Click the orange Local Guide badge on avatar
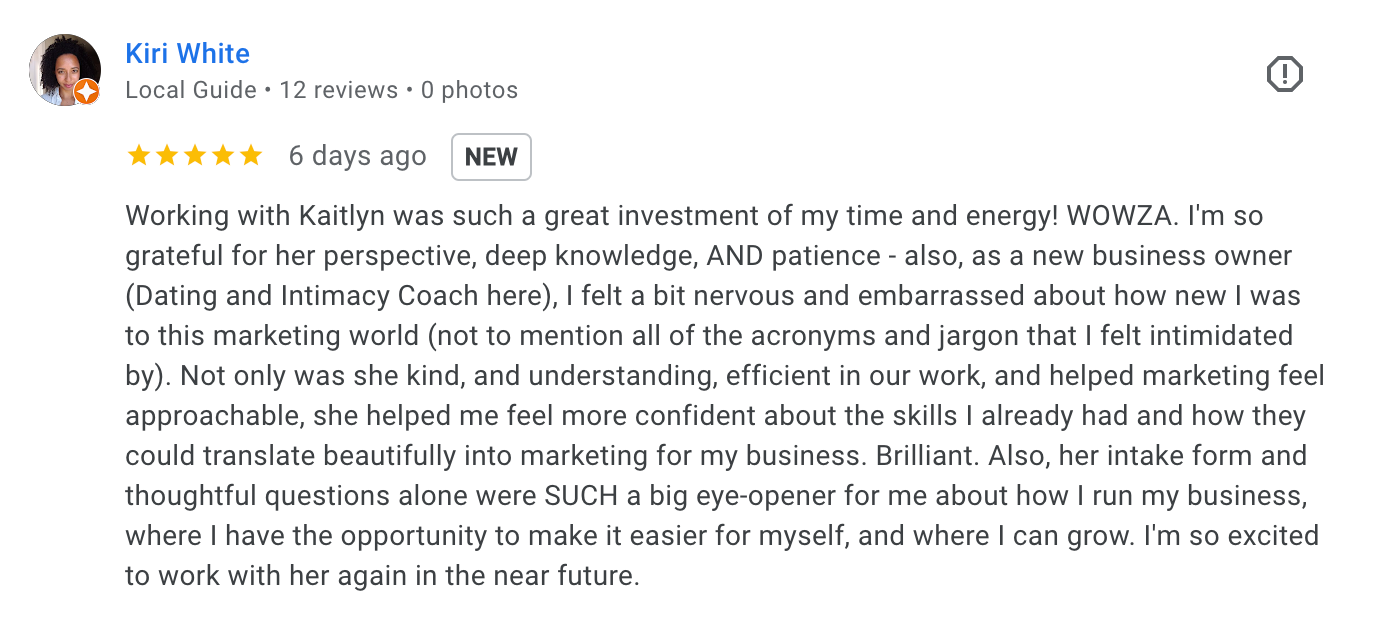Screen dimensions: 1374x620 coord(87,92)
